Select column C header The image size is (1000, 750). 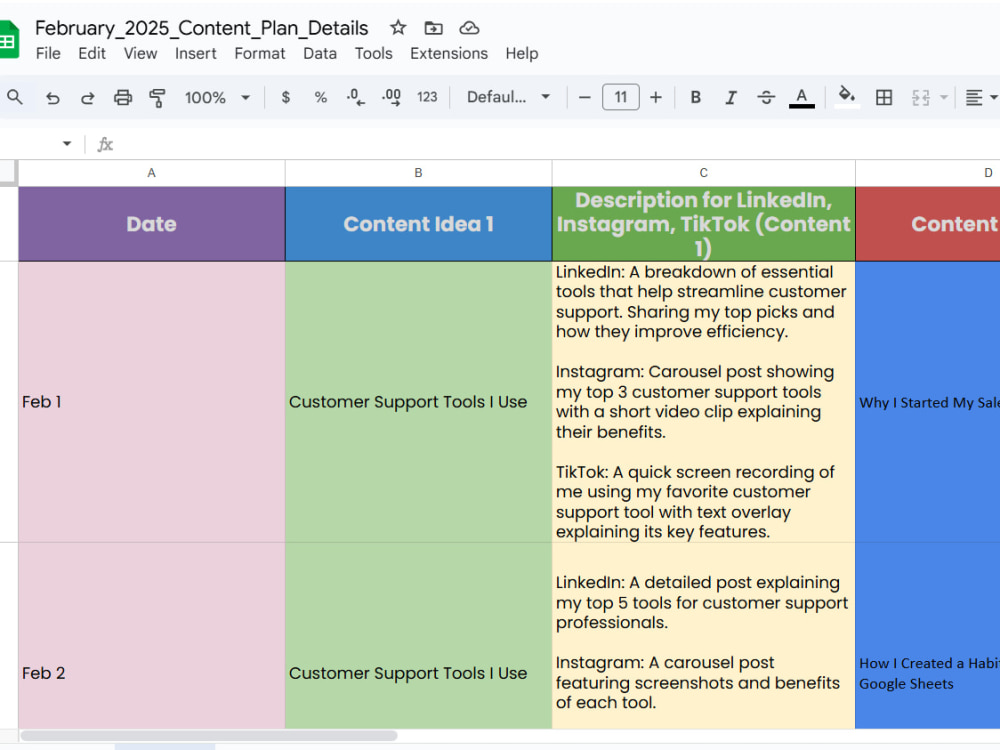click(x=703, y=173)
